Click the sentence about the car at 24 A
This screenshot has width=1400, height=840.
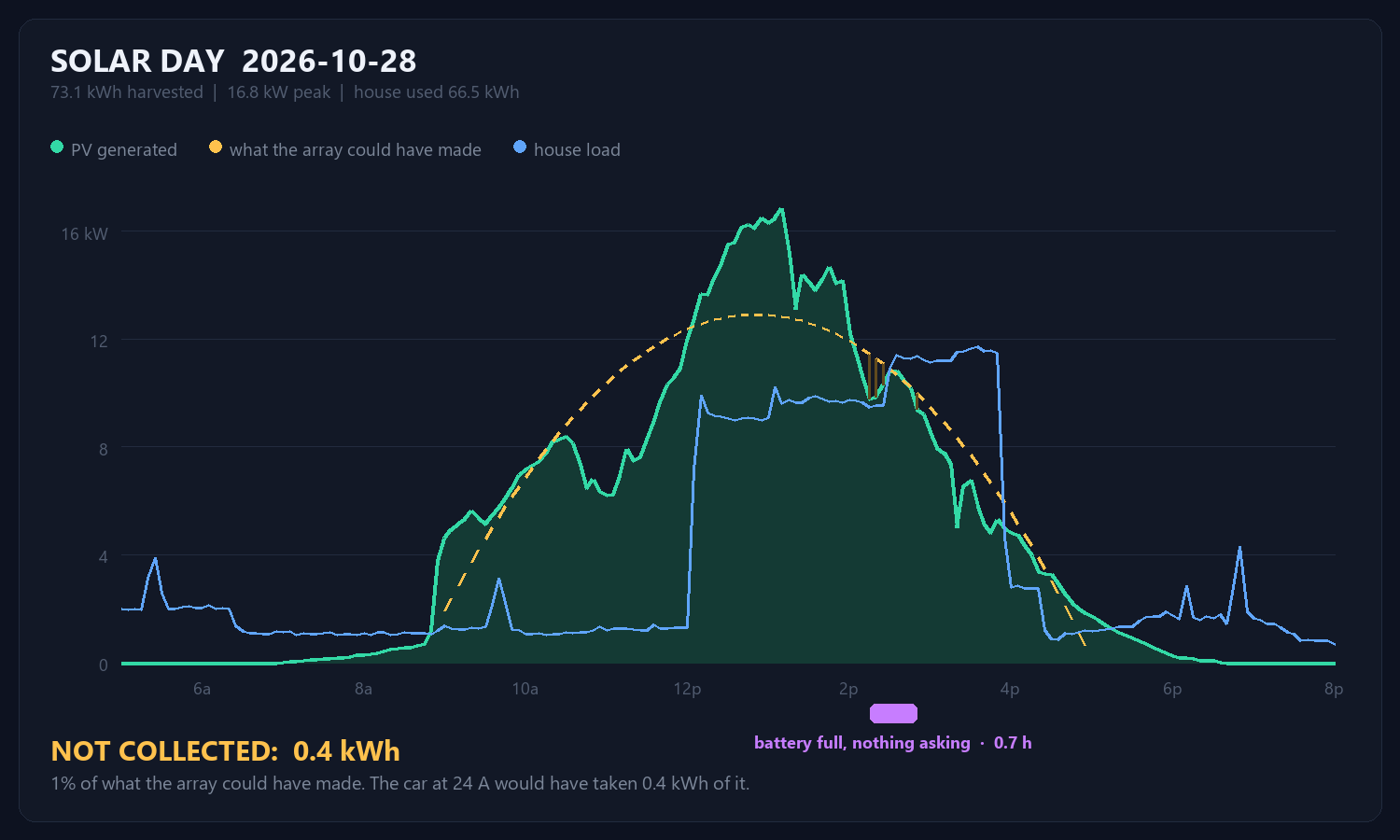tap(559, 784)
